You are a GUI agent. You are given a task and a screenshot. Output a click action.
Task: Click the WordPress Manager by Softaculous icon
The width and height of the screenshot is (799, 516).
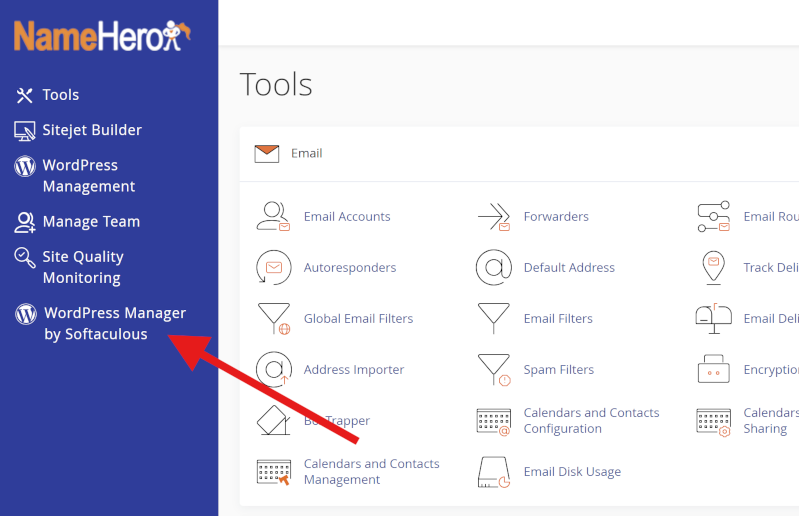click(x=25, y=314)
